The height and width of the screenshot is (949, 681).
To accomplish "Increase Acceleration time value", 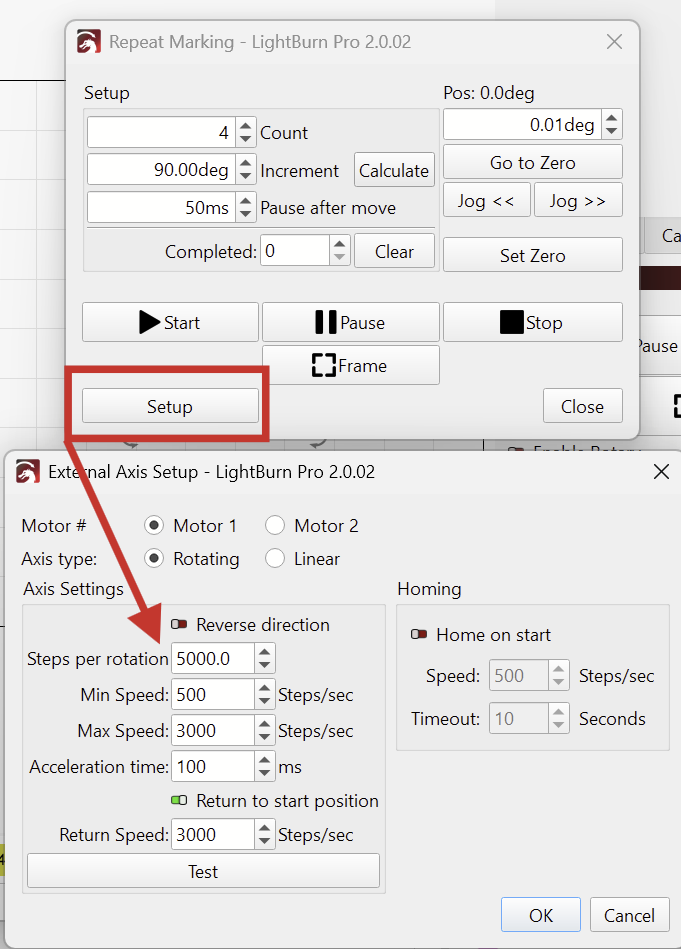I will coord(265,760).
